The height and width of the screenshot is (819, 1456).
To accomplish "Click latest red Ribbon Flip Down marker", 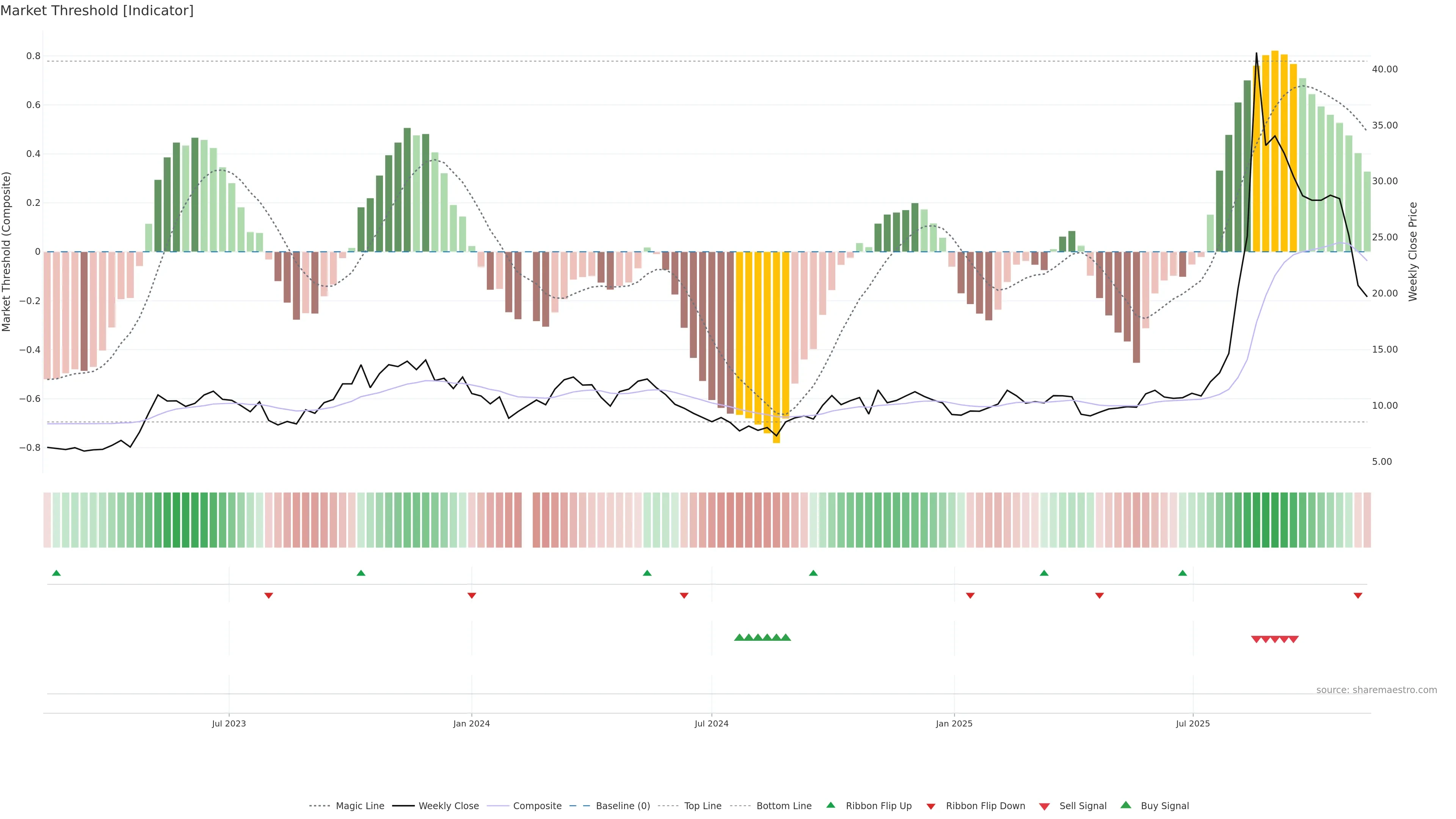I will [1358, 596].
